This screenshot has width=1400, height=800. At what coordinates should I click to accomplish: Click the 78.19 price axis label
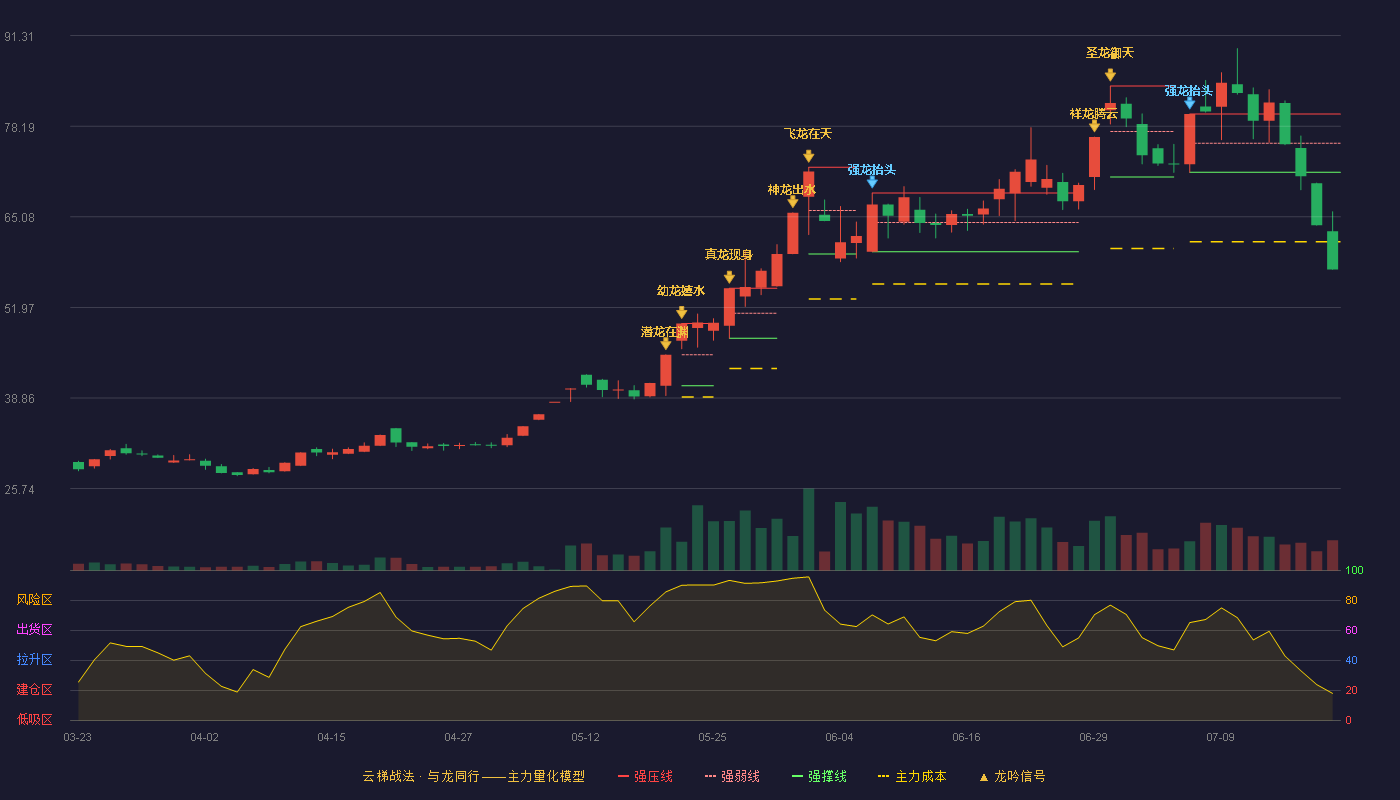pyautogui.click(x=19, y=128)
